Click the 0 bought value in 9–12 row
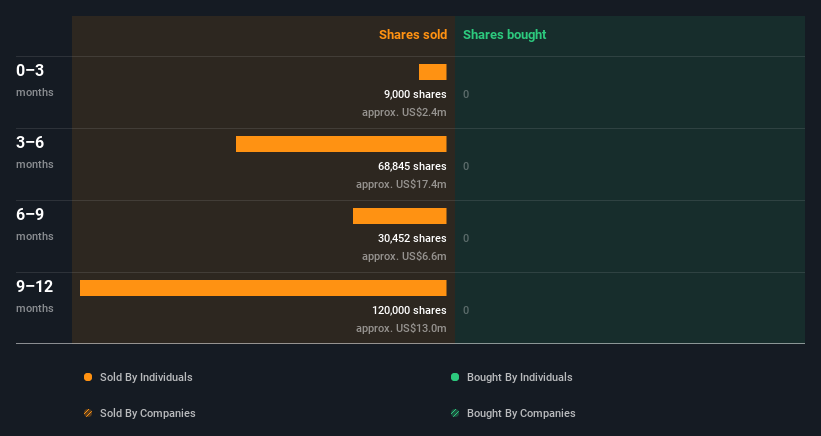The width and height of the screenshot is (821, 436). 466,310
